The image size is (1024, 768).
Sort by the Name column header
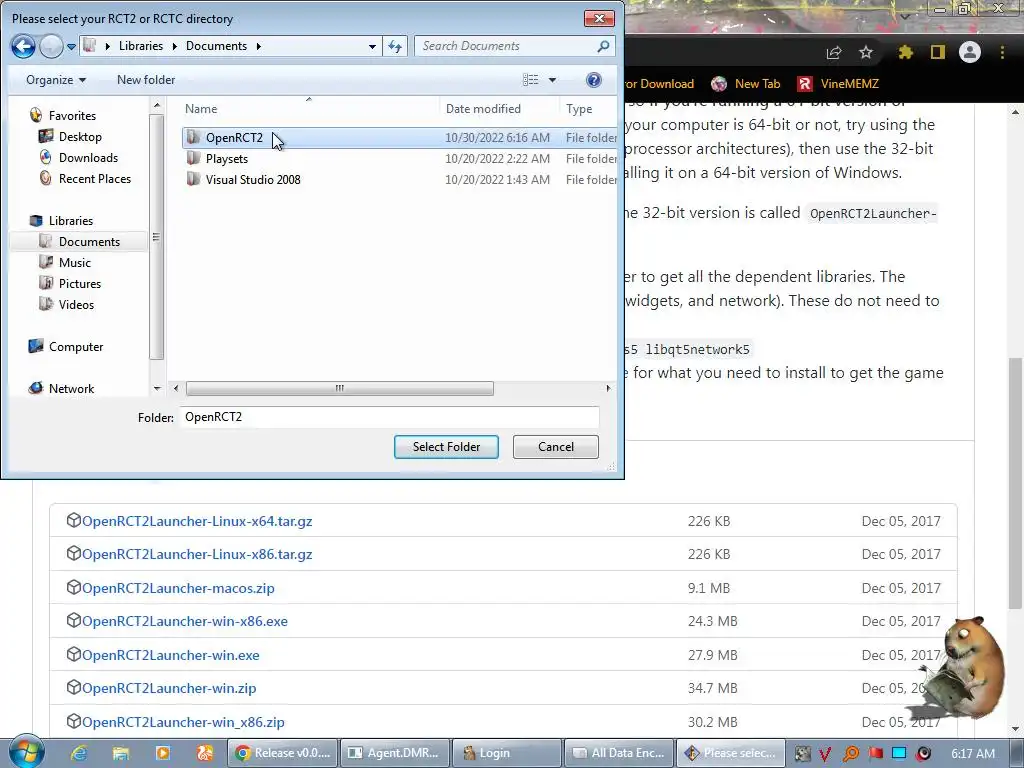308,108
